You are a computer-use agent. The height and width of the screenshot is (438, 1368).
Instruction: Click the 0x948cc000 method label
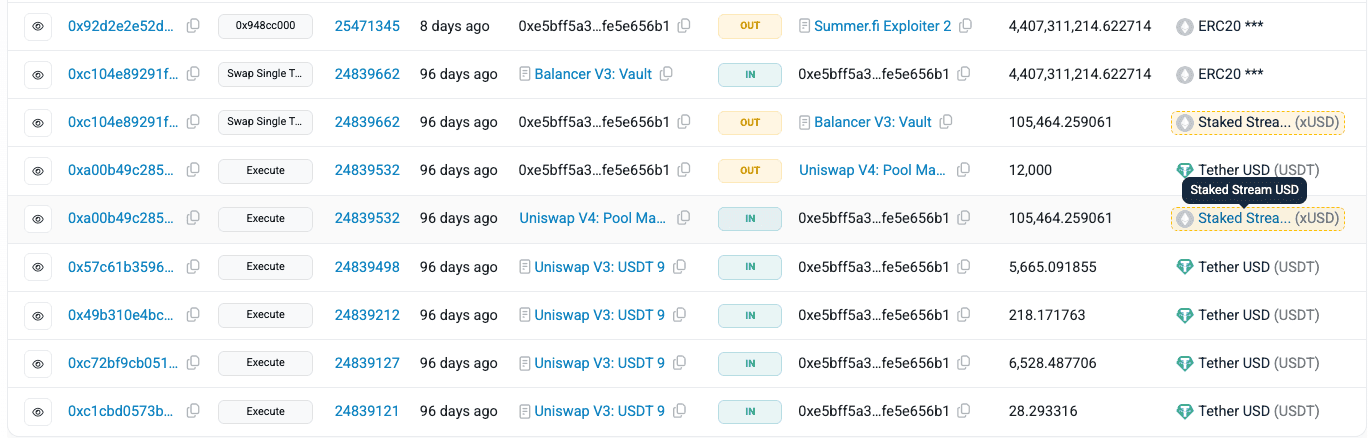(265, 26)
